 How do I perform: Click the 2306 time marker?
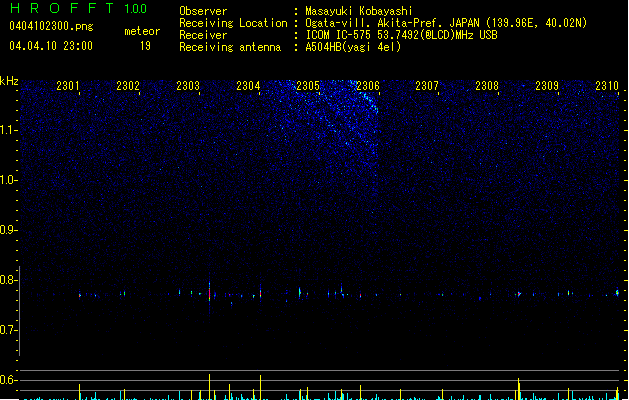point(368,86)
